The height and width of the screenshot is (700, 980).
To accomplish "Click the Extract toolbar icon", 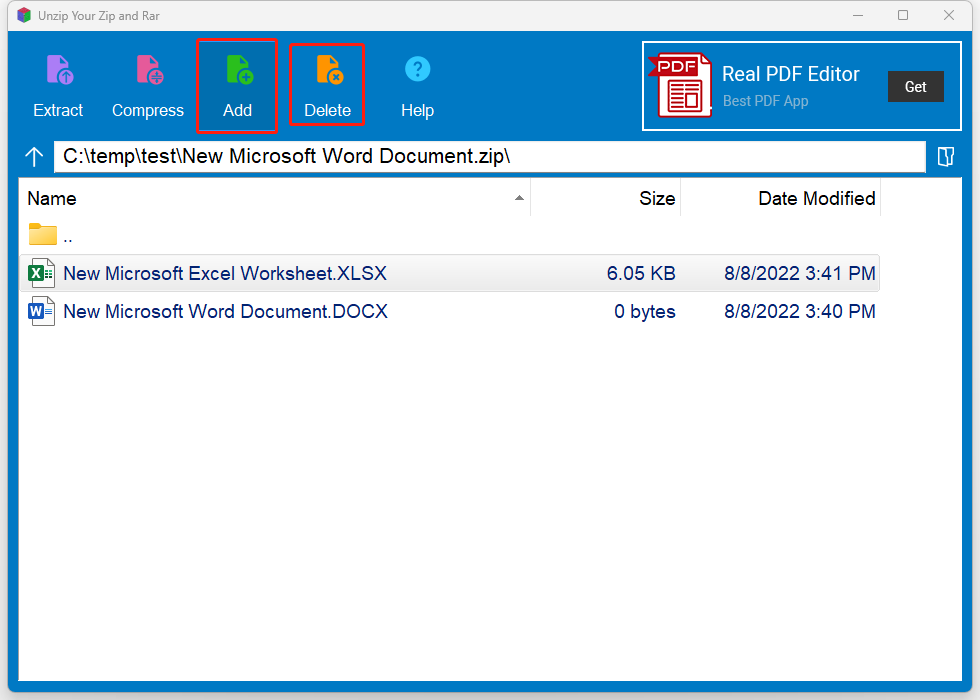I will (x=58, y=71).
